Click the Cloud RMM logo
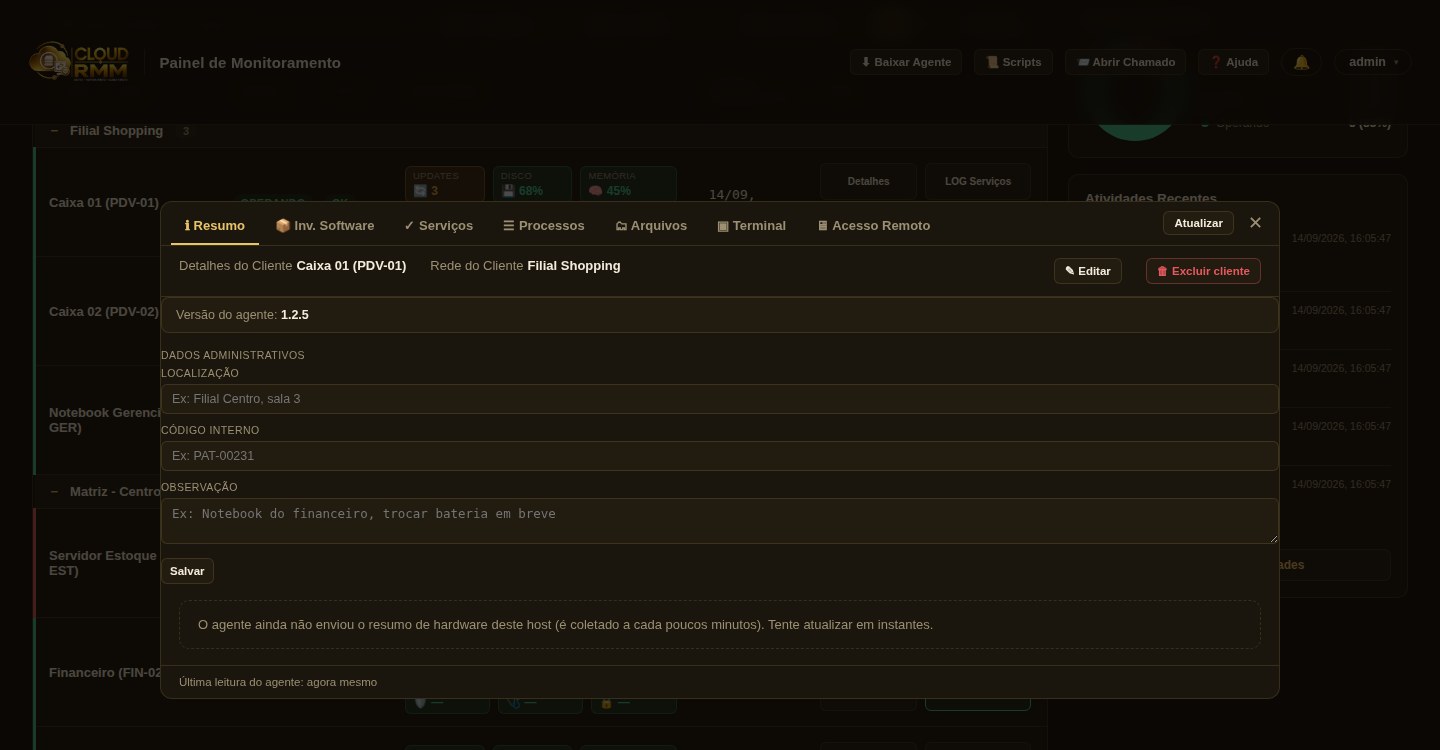Image resolution: width=1440 pixels, height=750 pixels. pos(79,62)
